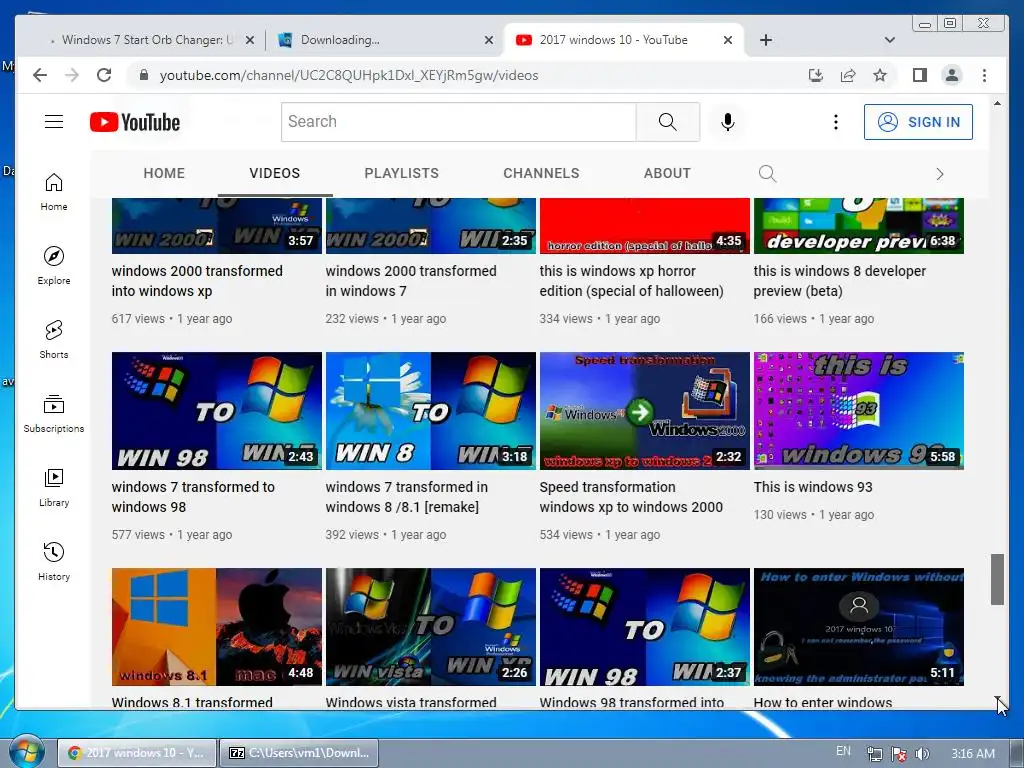1024x768 pixels.
Task: Open History in the sidebar
Action: pos(54,562)
